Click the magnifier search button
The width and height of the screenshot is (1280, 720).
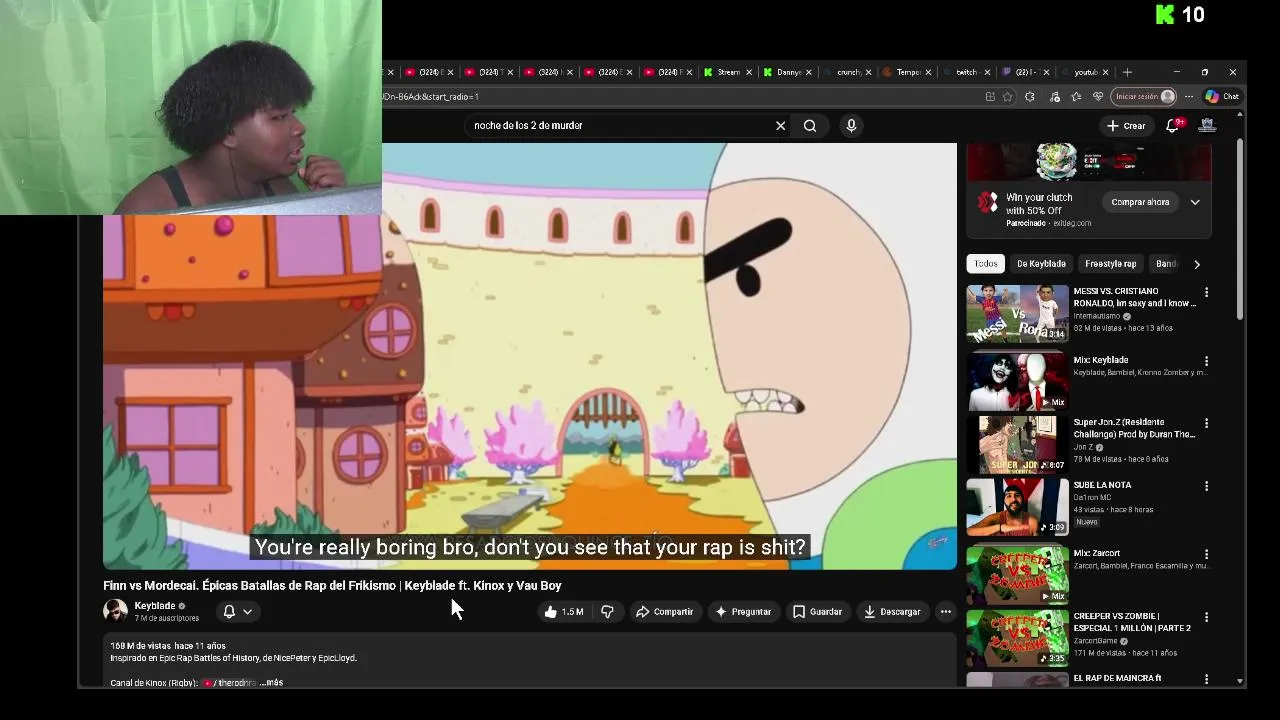click(810, 126)
